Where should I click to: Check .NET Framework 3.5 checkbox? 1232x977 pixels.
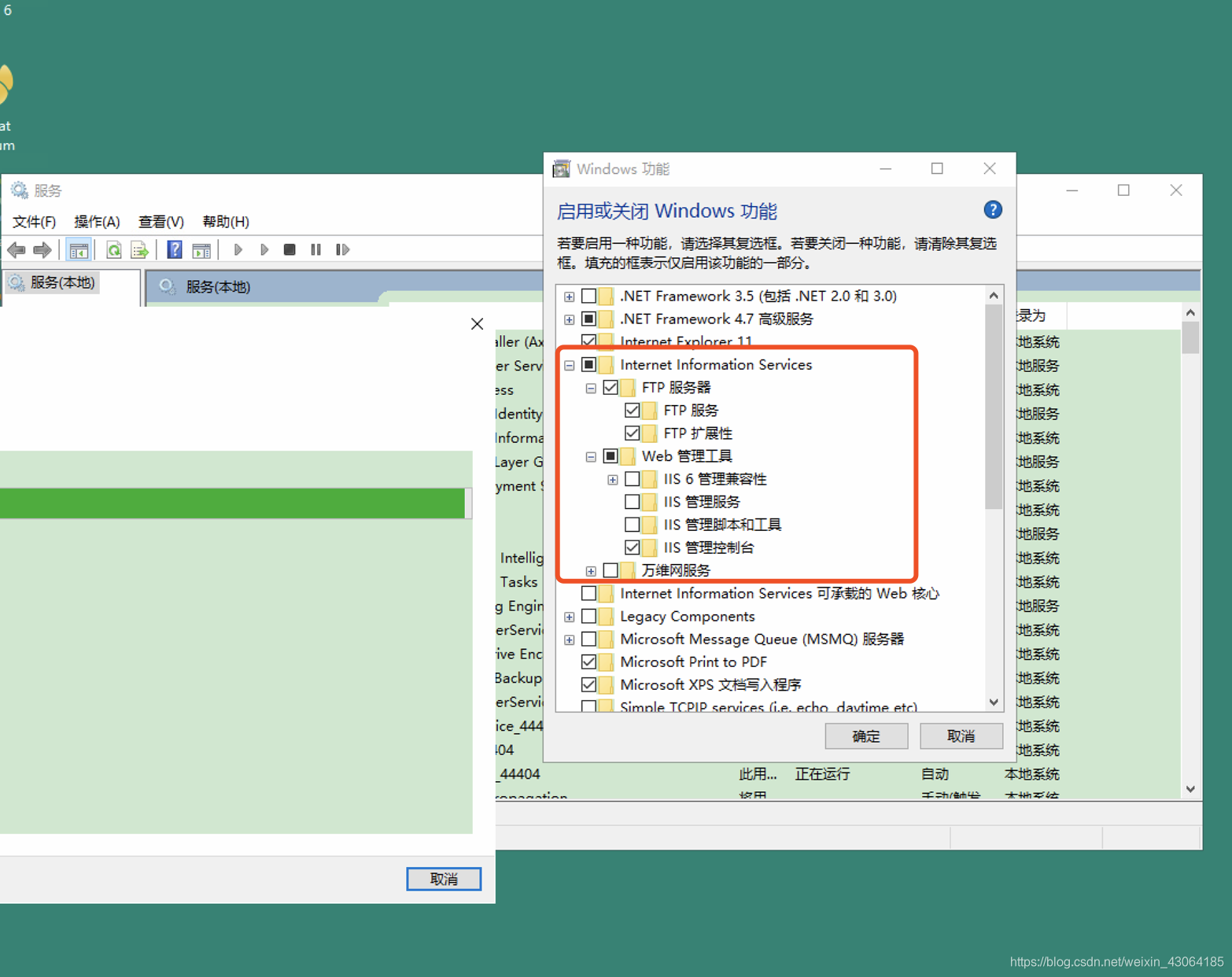(588, 297)
